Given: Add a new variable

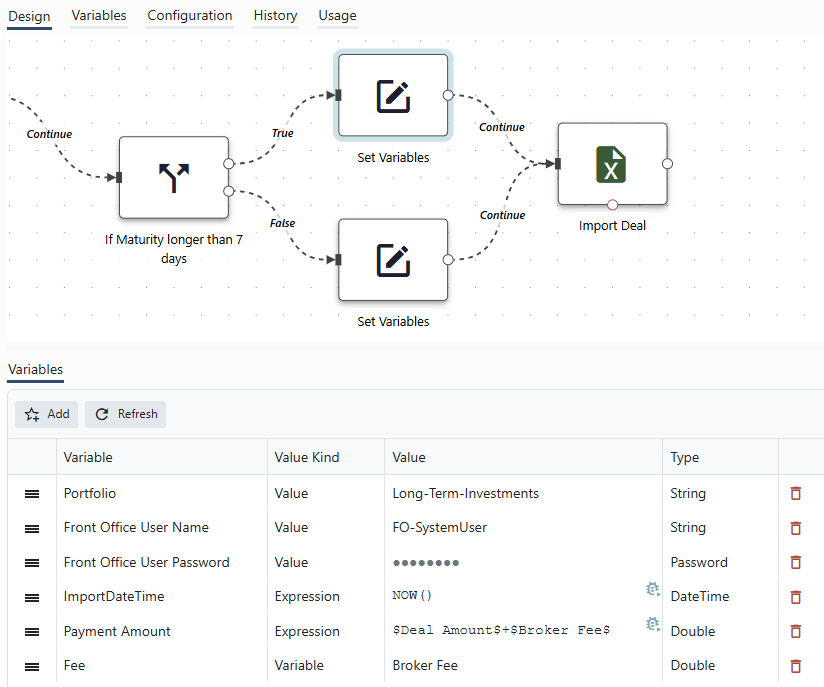Looking at the screenshot, I should (46, 414).
